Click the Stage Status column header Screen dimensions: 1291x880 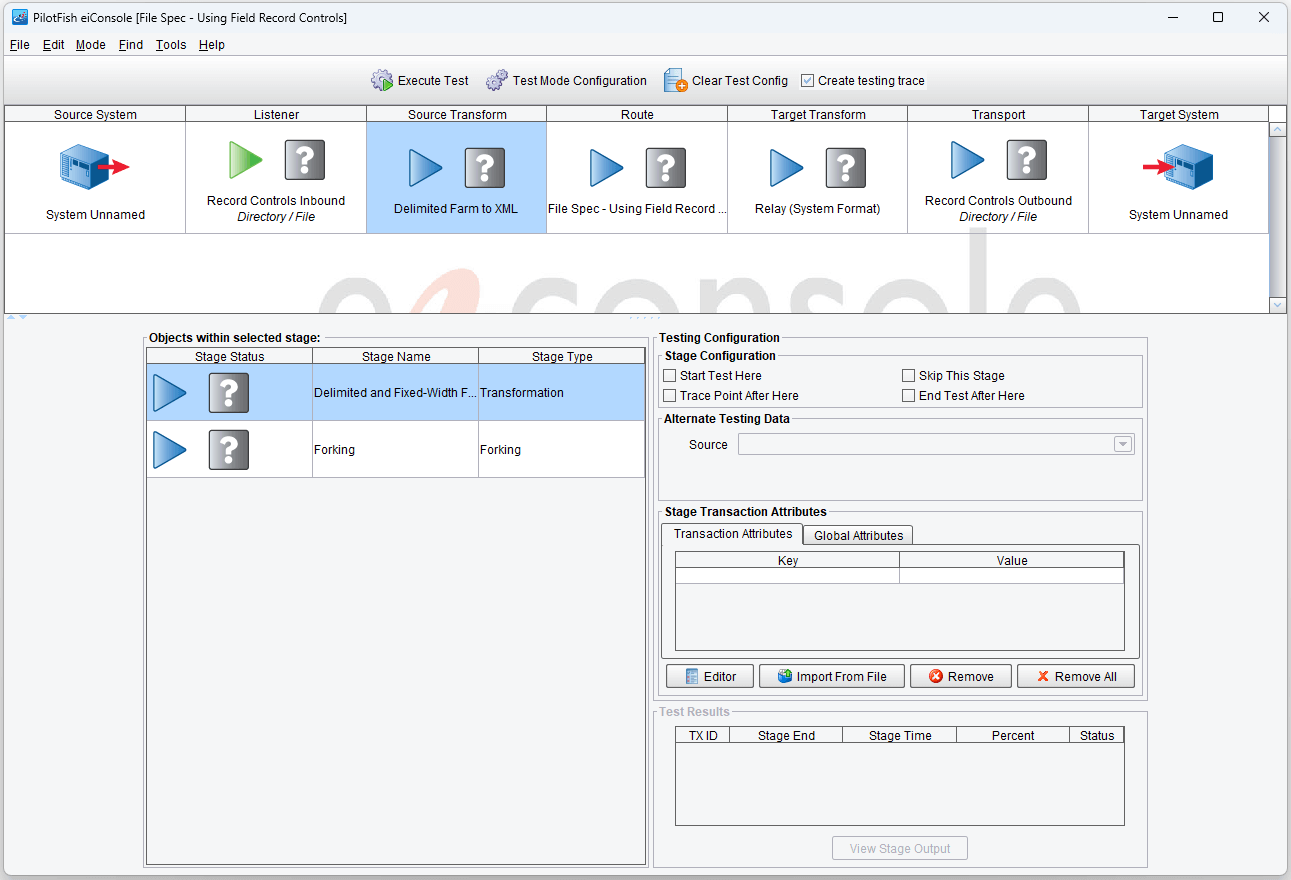(230, 356)
